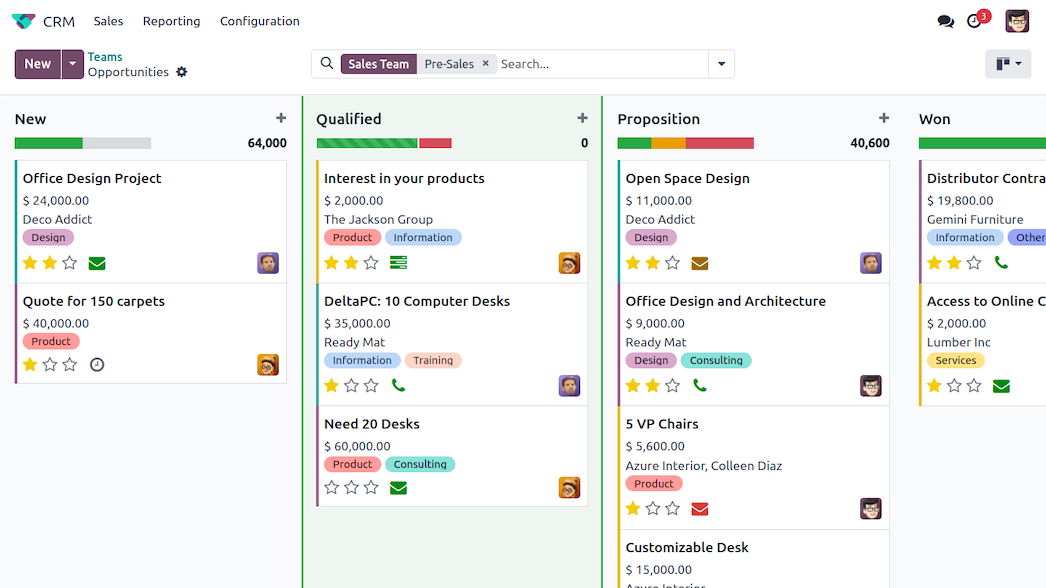This screenshot has width=1046, height=588.
Task: Click the Design tag on Office Design Project
Action: coord(48,238)
